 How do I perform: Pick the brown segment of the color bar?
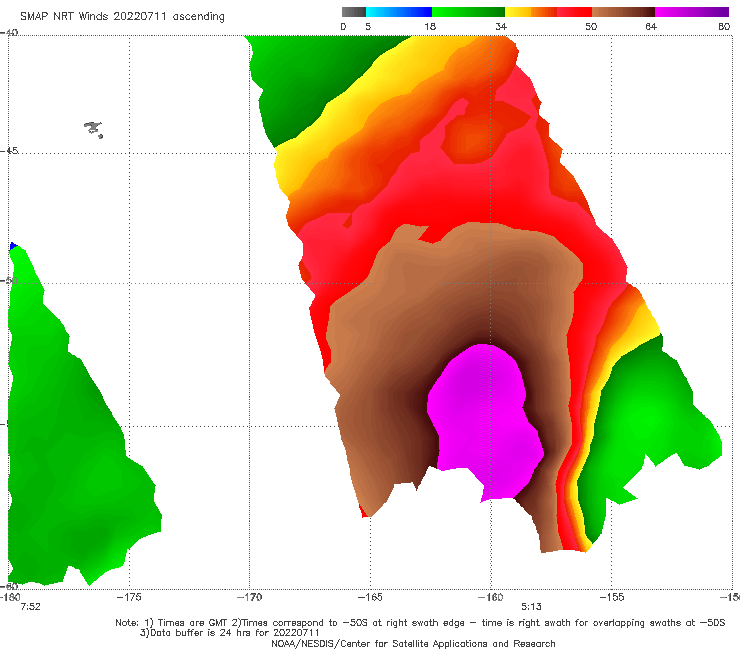[623, 12]
